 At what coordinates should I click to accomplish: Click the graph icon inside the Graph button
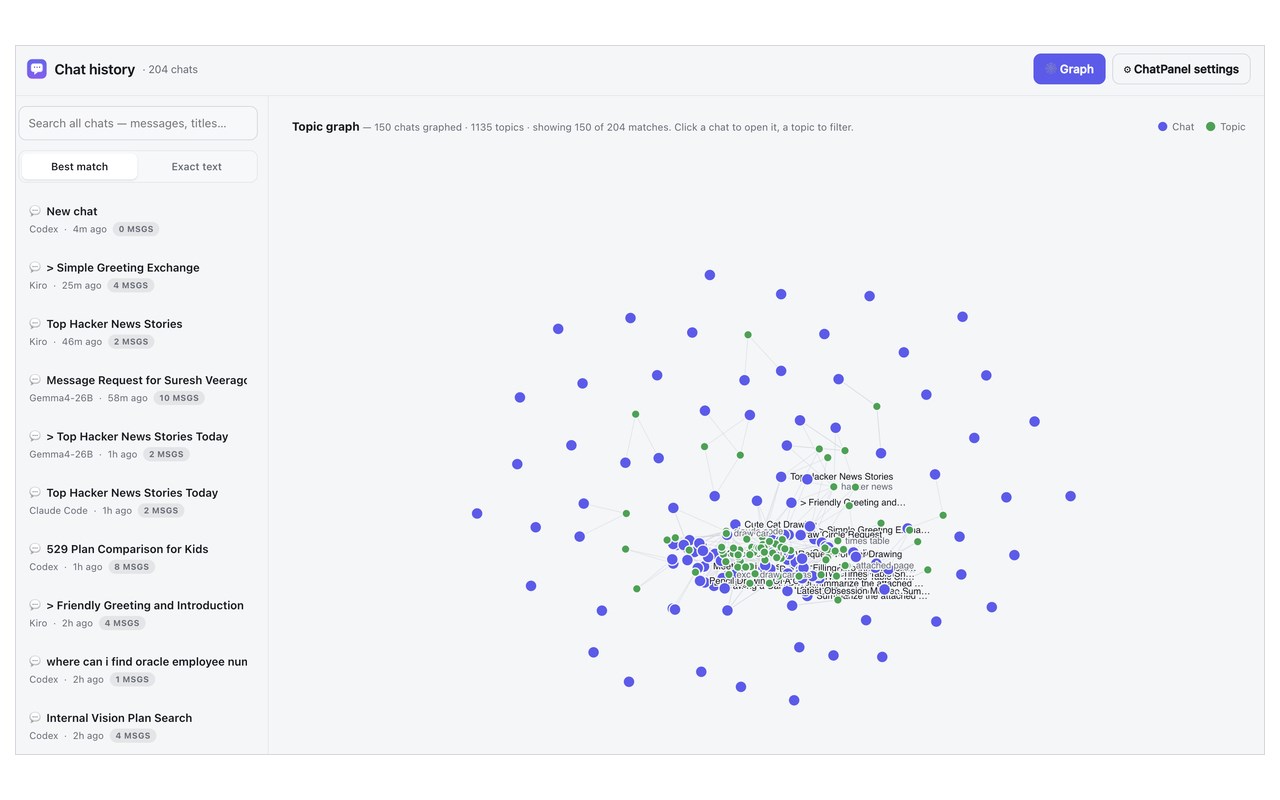(x=1050, y=69)
